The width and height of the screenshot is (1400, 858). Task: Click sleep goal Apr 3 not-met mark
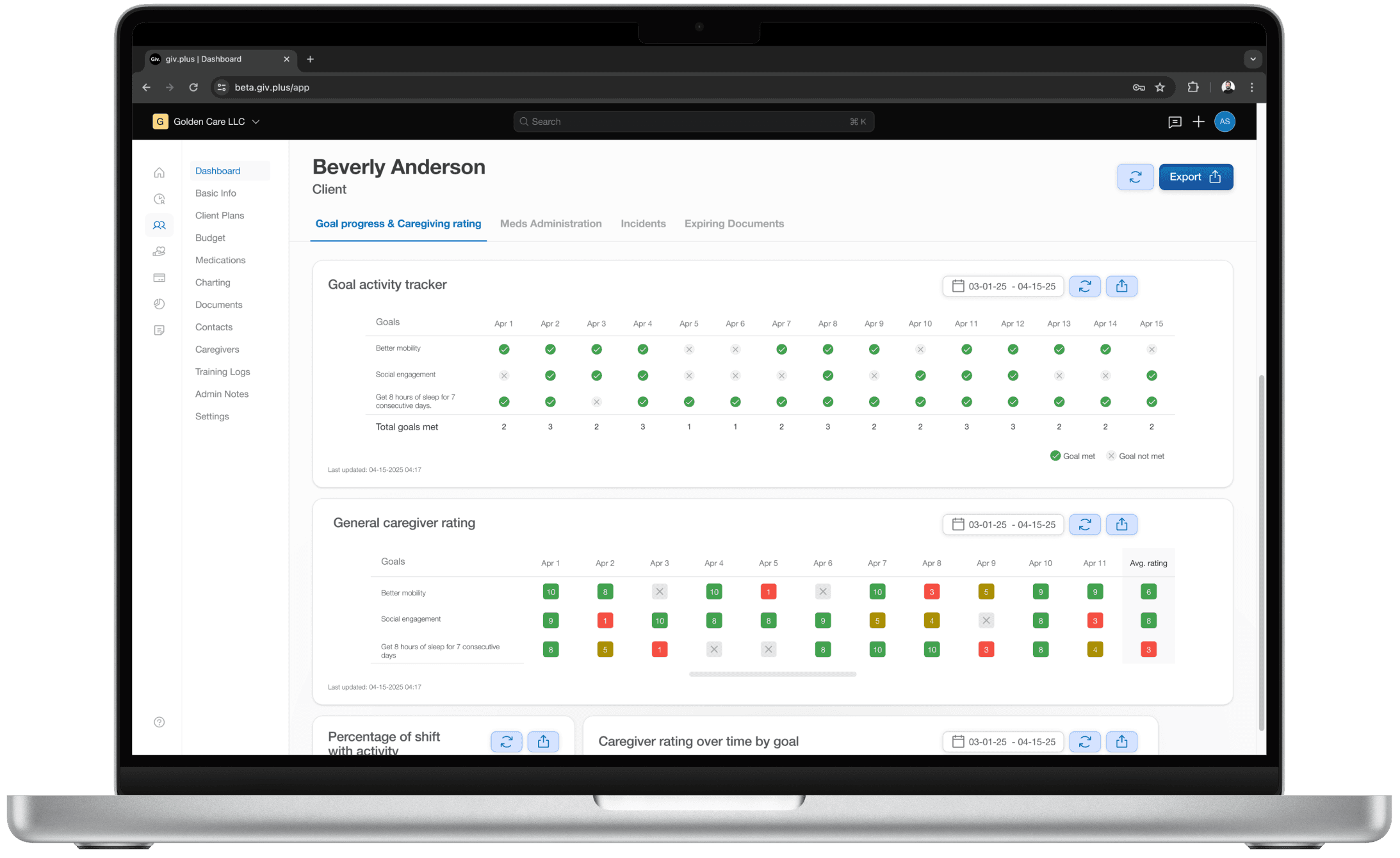tap(596, 402)
